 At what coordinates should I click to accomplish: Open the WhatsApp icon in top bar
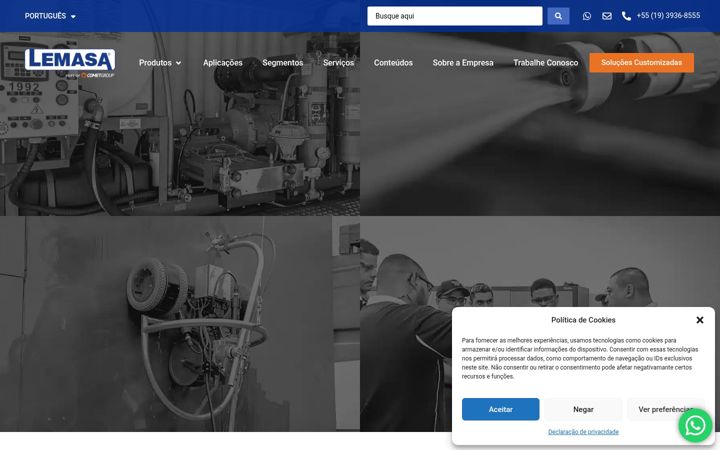coord(586,16)
